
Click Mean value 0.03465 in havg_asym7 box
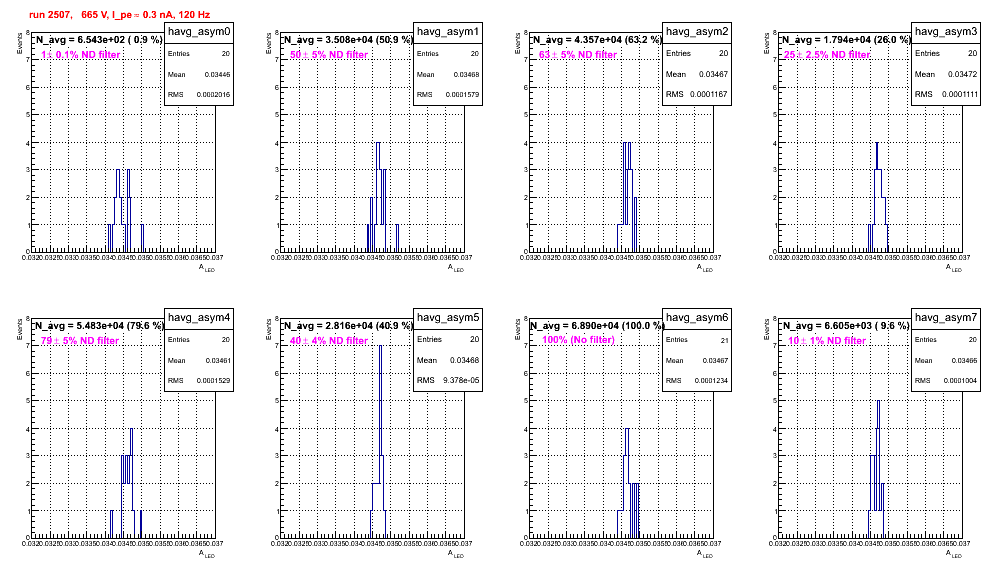point(964,360)
